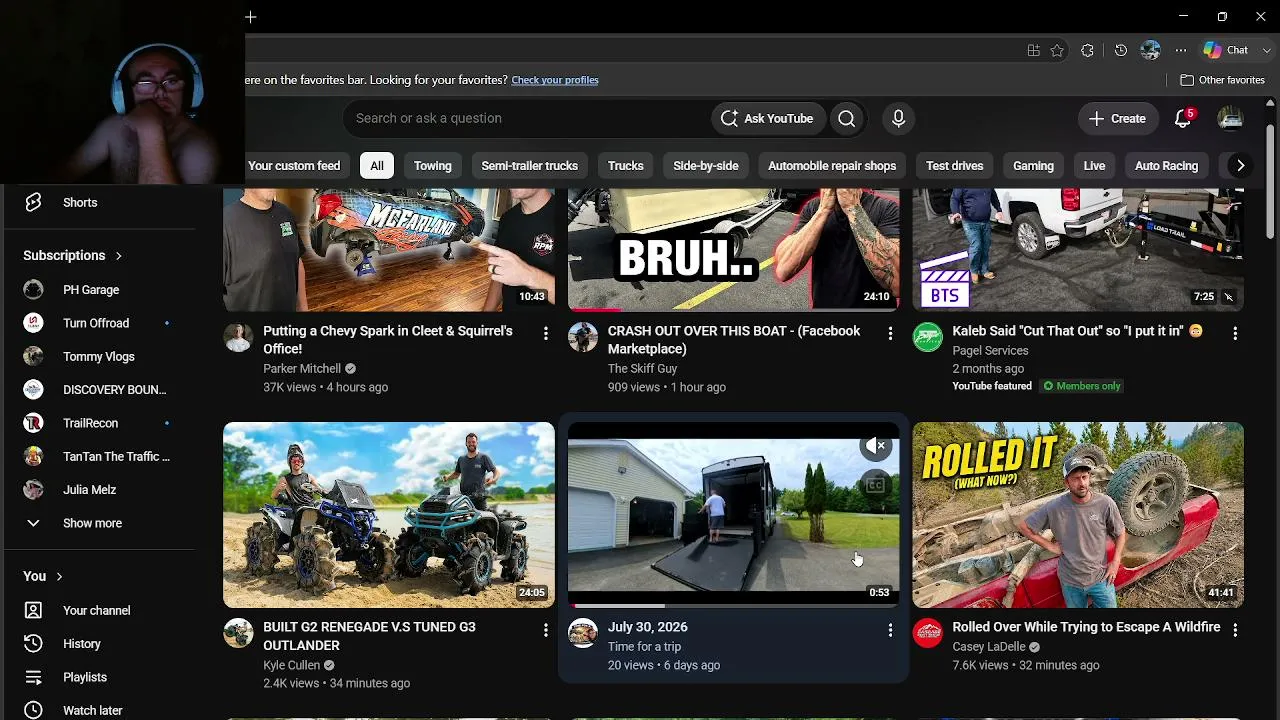Toggle captions on the video preview
The width and height of the screenshot is (1280, 720).
tap(876, 485)
